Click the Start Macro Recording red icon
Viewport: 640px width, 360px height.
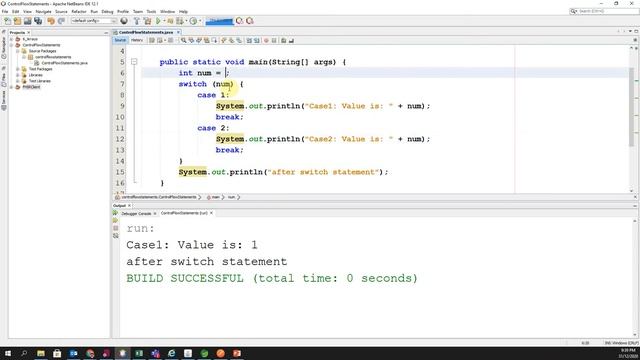[266, 40]
